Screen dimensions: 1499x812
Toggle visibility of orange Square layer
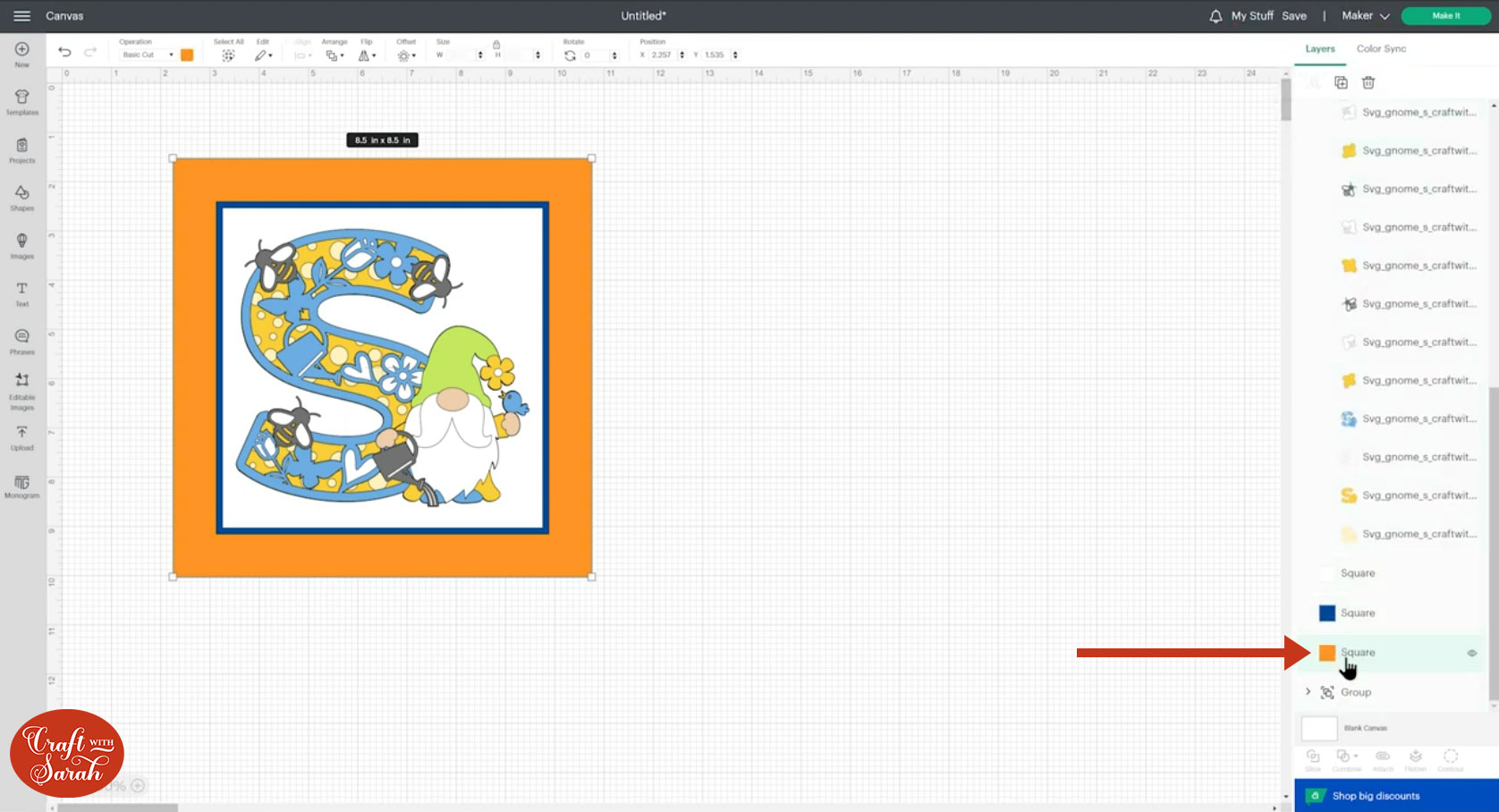click(1472, 653)
